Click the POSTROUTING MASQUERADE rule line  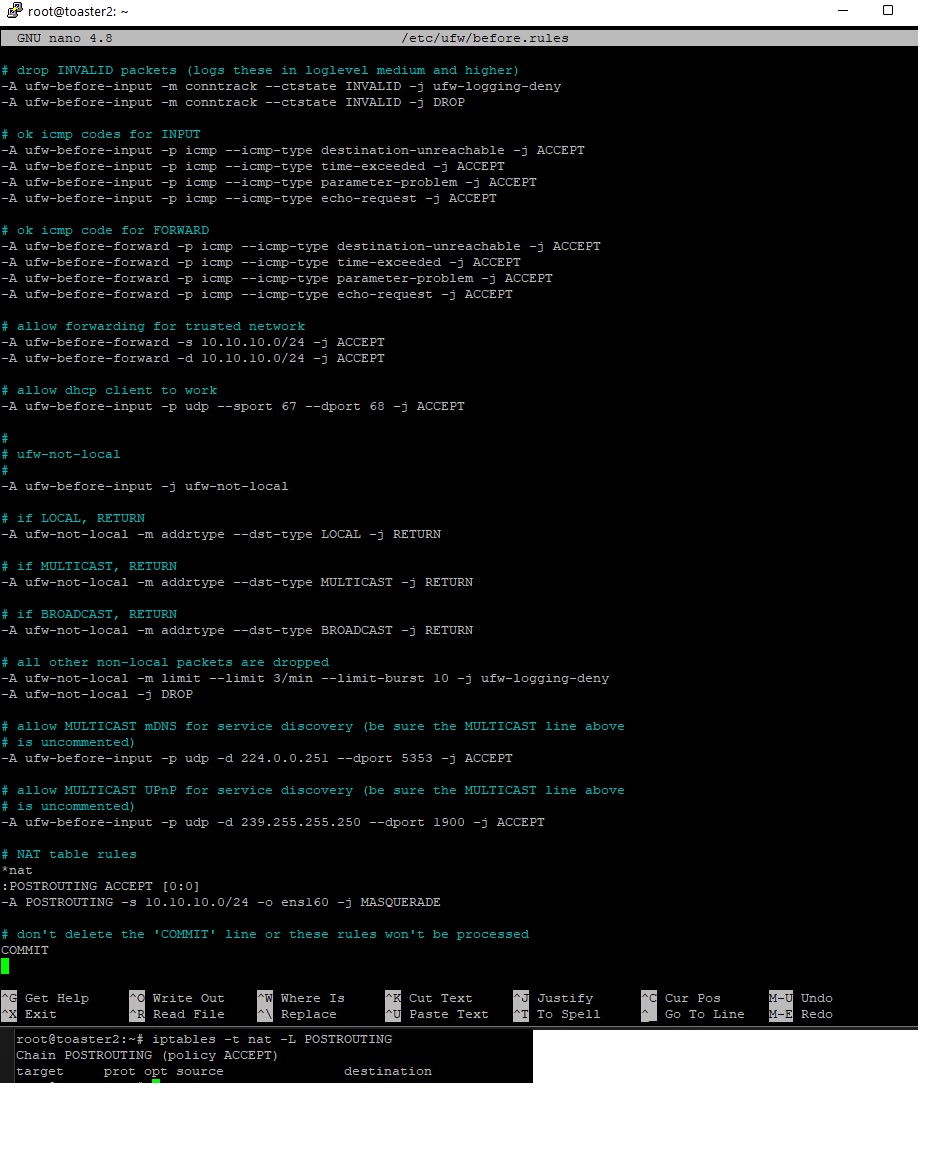coord(221,902)
